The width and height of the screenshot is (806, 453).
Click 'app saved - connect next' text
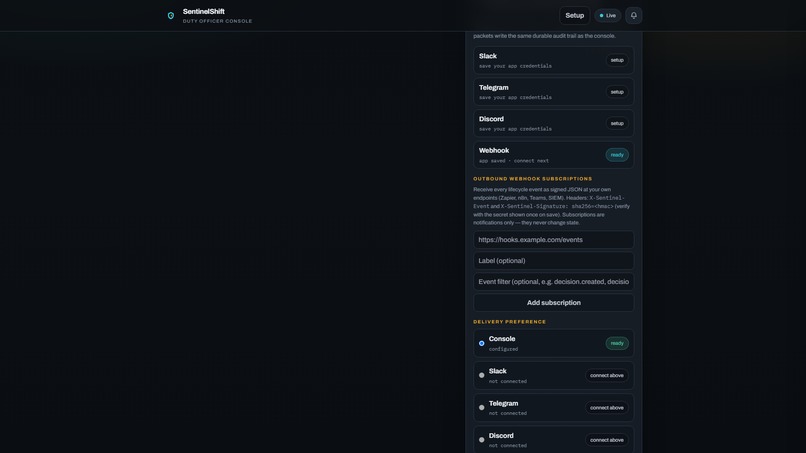coord(514,161)
